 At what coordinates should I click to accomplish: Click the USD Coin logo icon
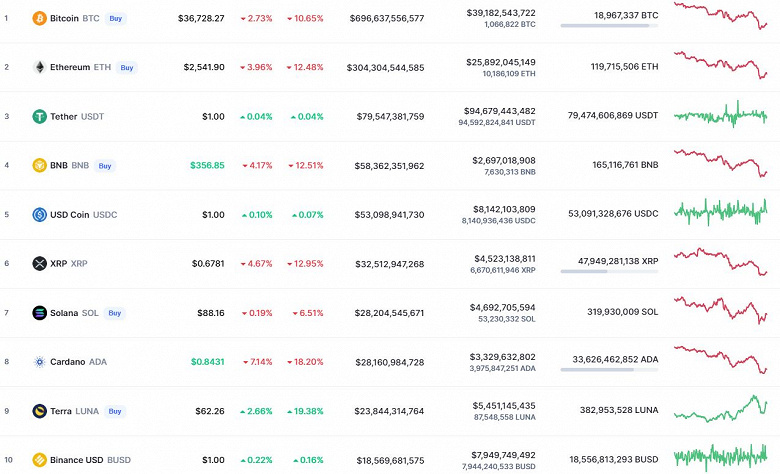point(39,214)
